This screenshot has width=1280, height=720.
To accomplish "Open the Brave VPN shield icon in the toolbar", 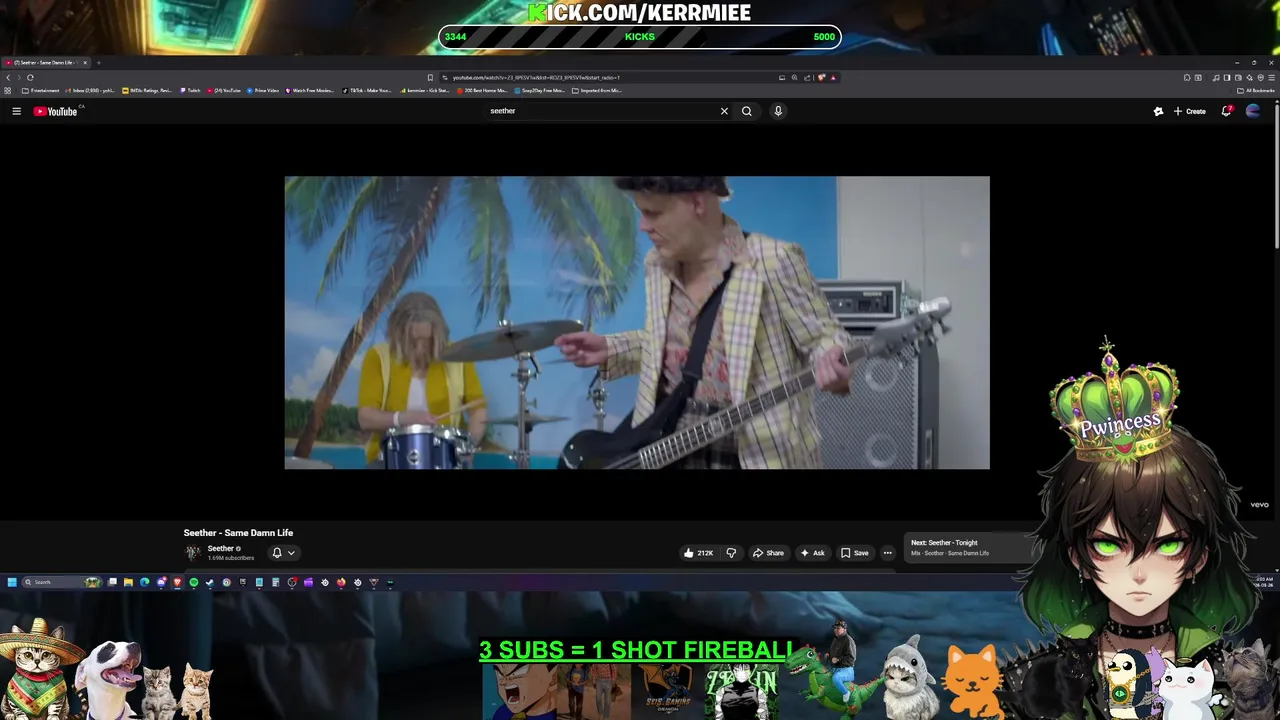I will (x=1261, y=77).
